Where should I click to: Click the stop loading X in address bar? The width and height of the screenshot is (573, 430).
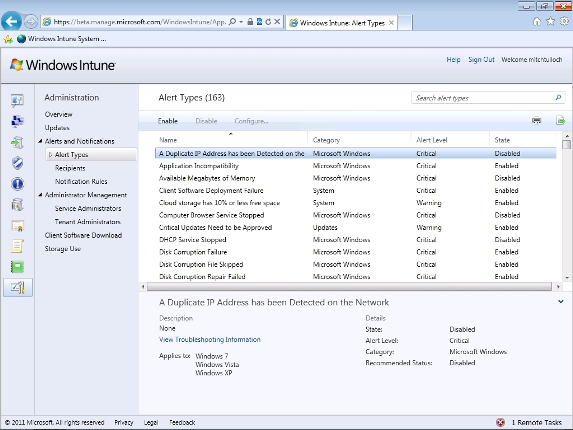pos(277,22)
